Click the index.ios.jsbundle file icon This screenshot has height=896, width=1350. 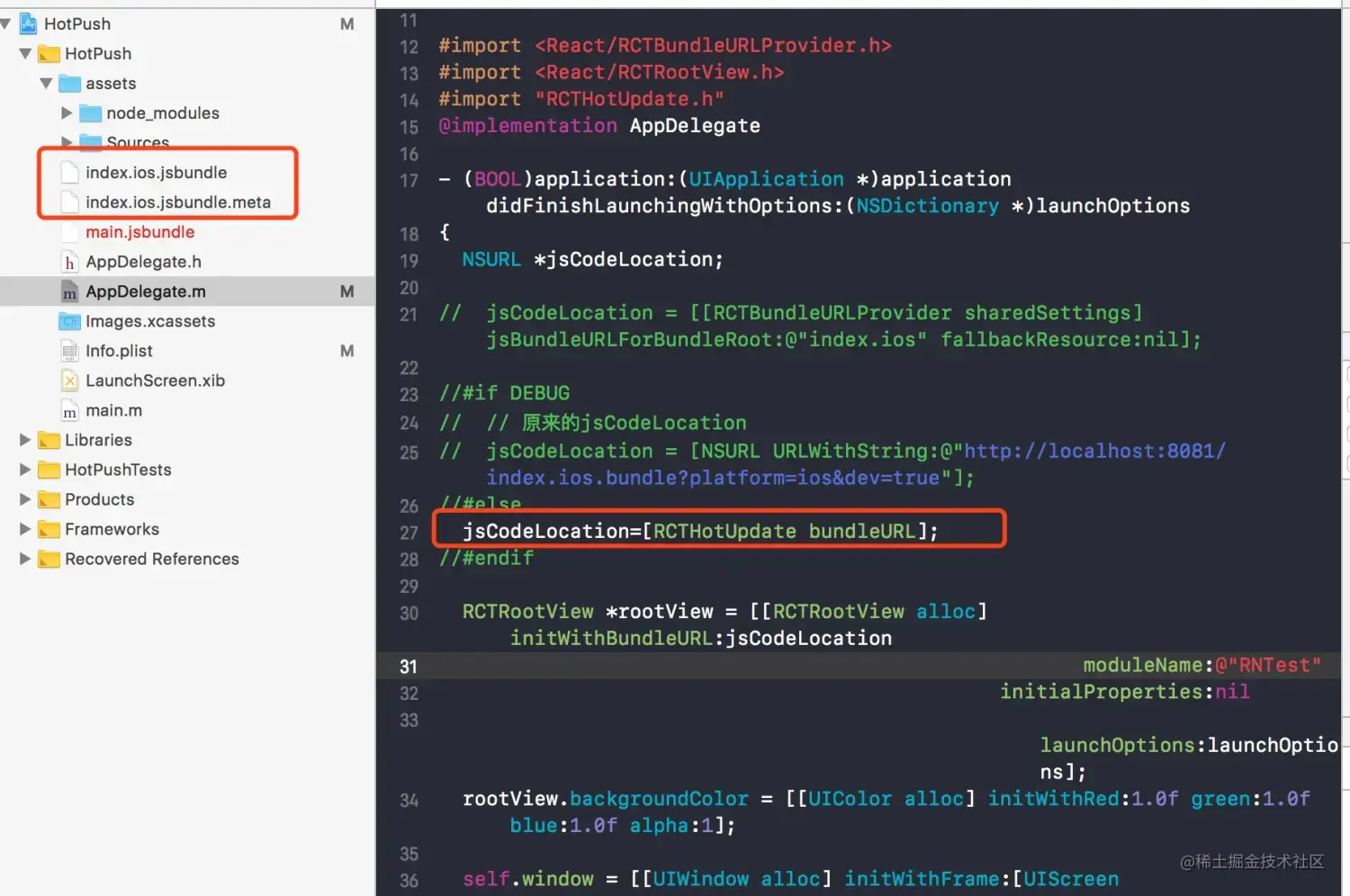[x=69, y=173]
